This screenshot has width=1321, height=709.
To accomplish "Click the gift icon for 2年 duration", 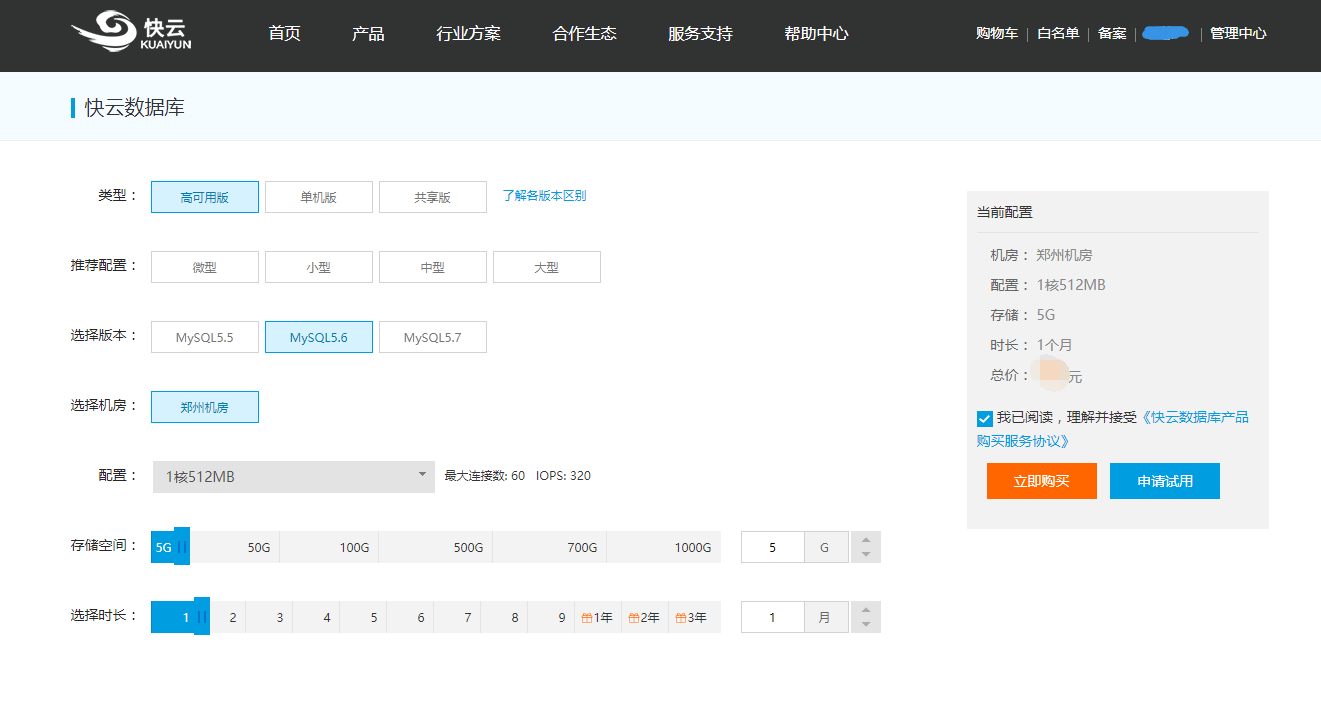I will (x=634, y=618).
